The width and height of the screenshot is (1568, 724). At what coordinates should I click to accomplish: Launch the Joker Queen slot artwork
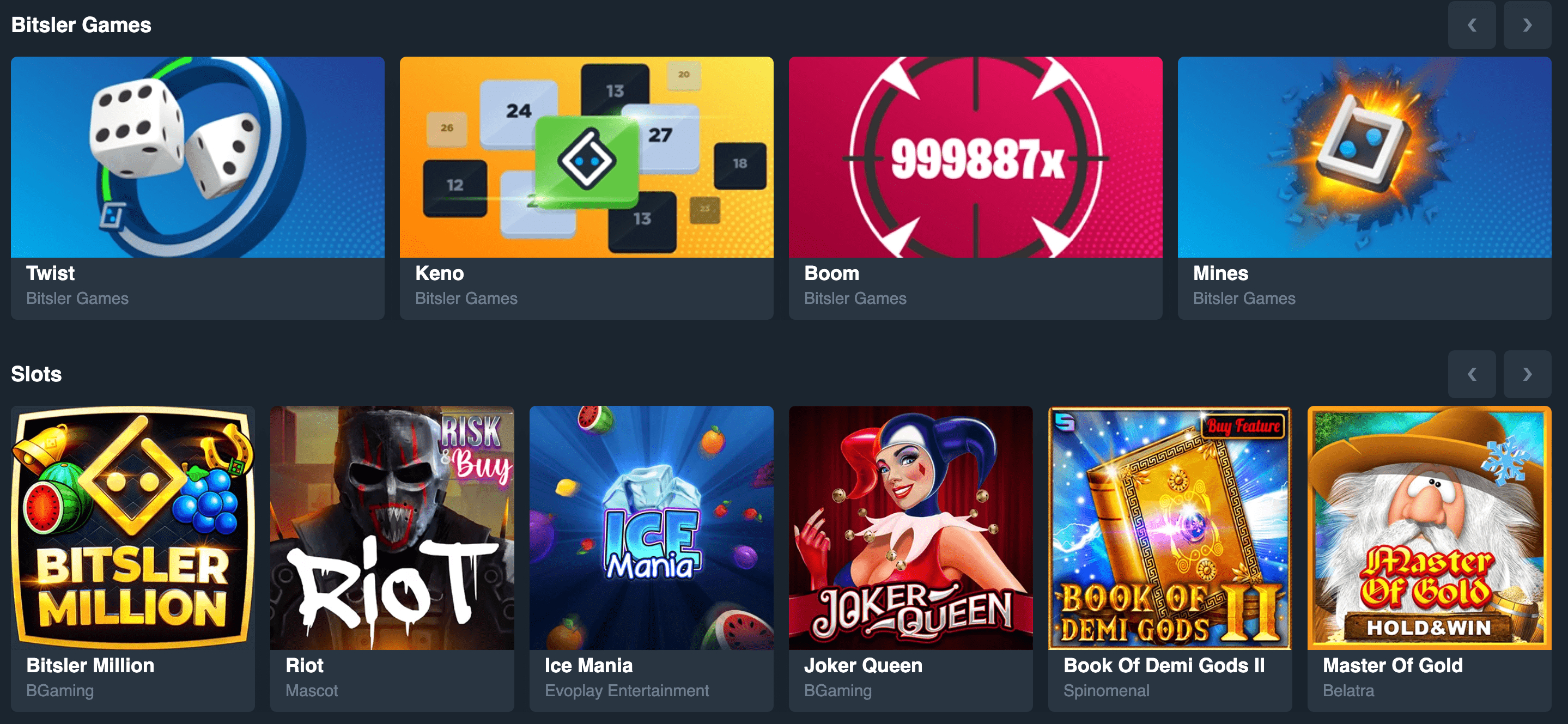(910, 527)
